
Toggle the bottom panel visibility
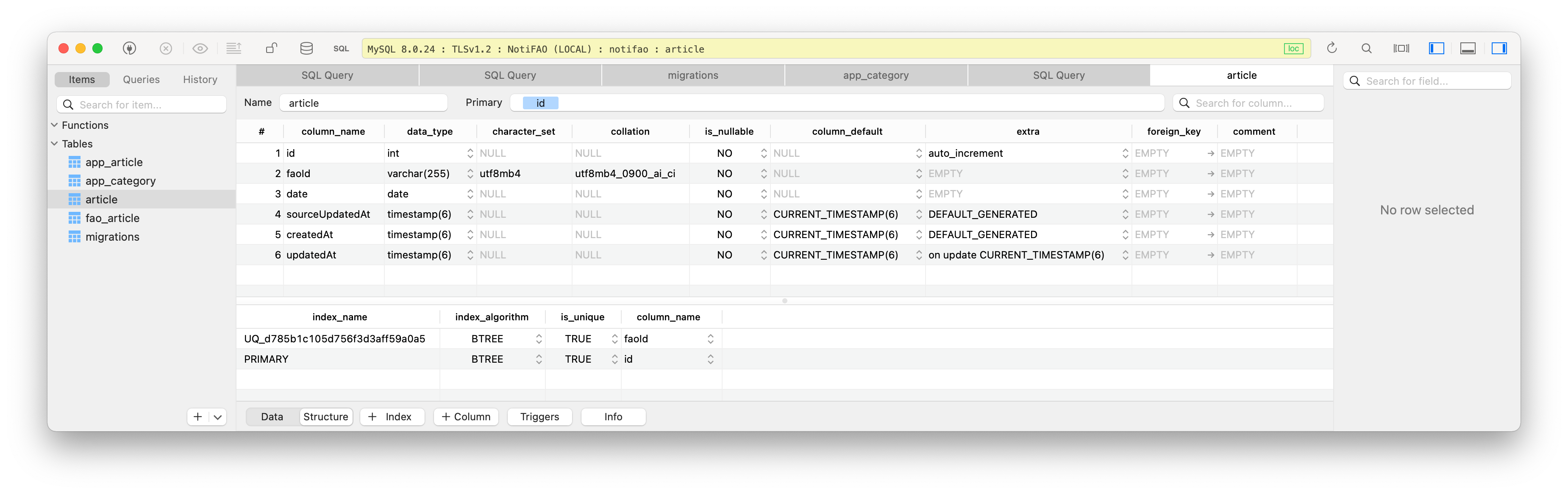(1468, 48)
